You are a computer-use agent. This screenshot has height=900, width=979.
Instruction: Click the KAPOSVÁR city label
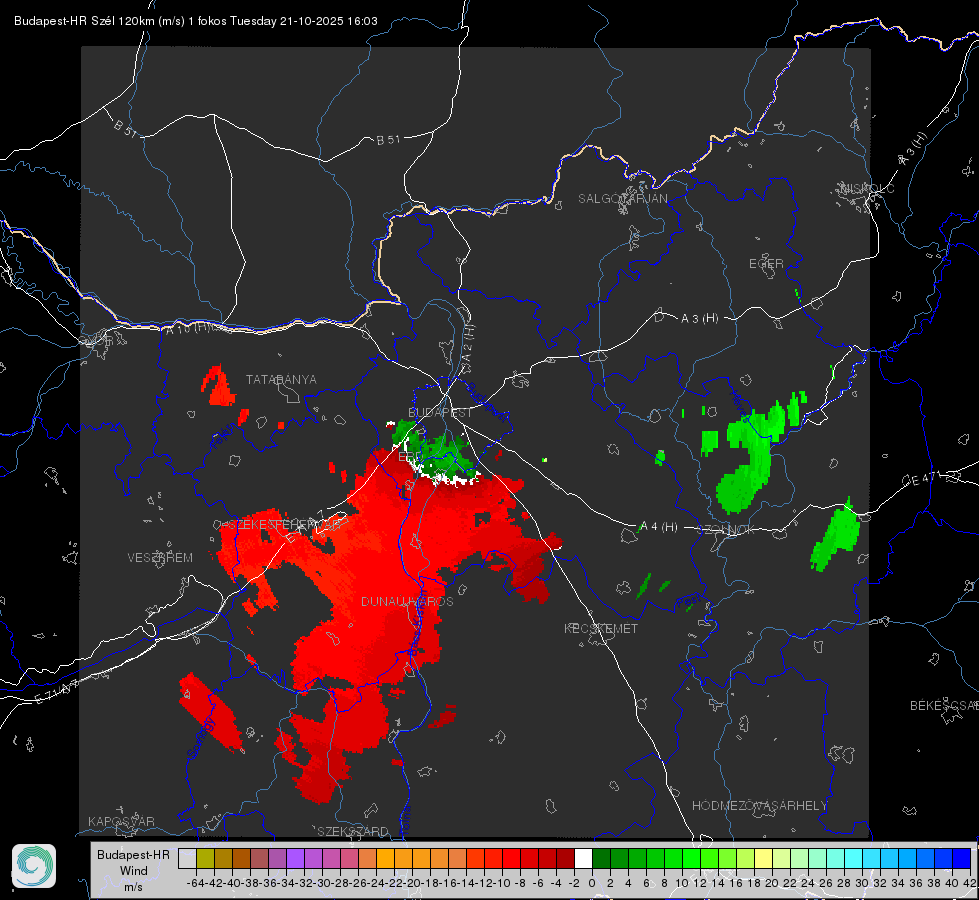(x=121, y=821)
